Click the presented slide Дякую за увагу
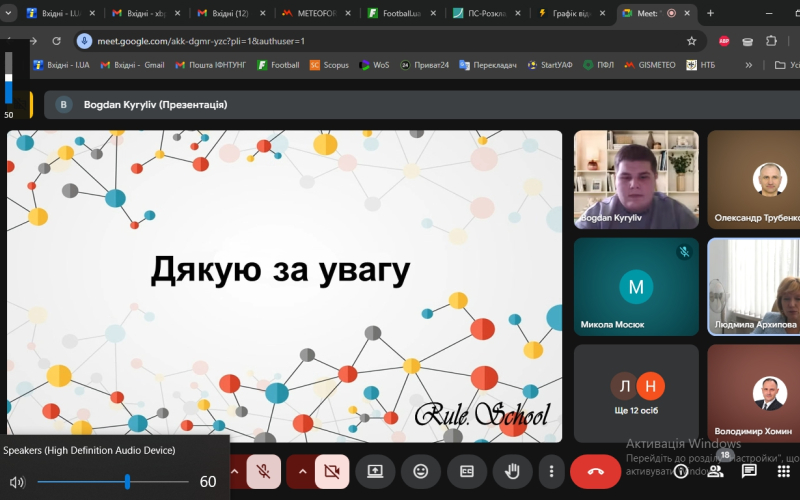The image size is (800, 500). click(x=284, y=286)
